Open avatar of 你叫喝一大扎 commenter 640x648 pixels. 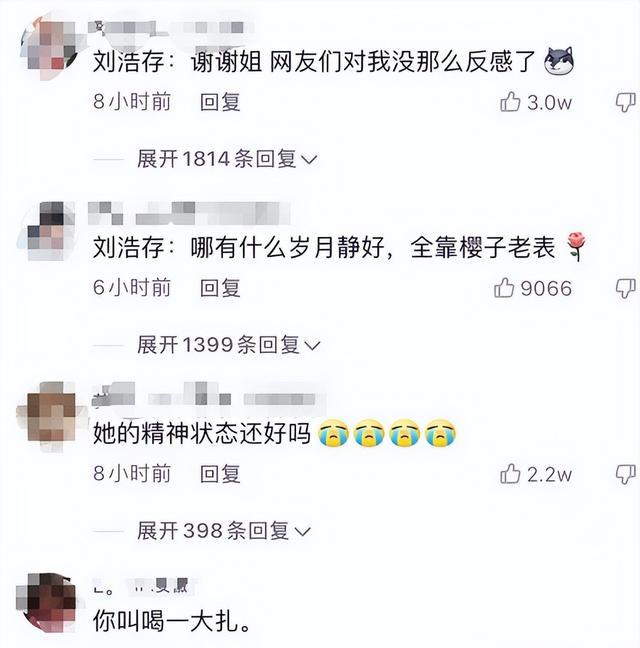(x=47, y=603)
